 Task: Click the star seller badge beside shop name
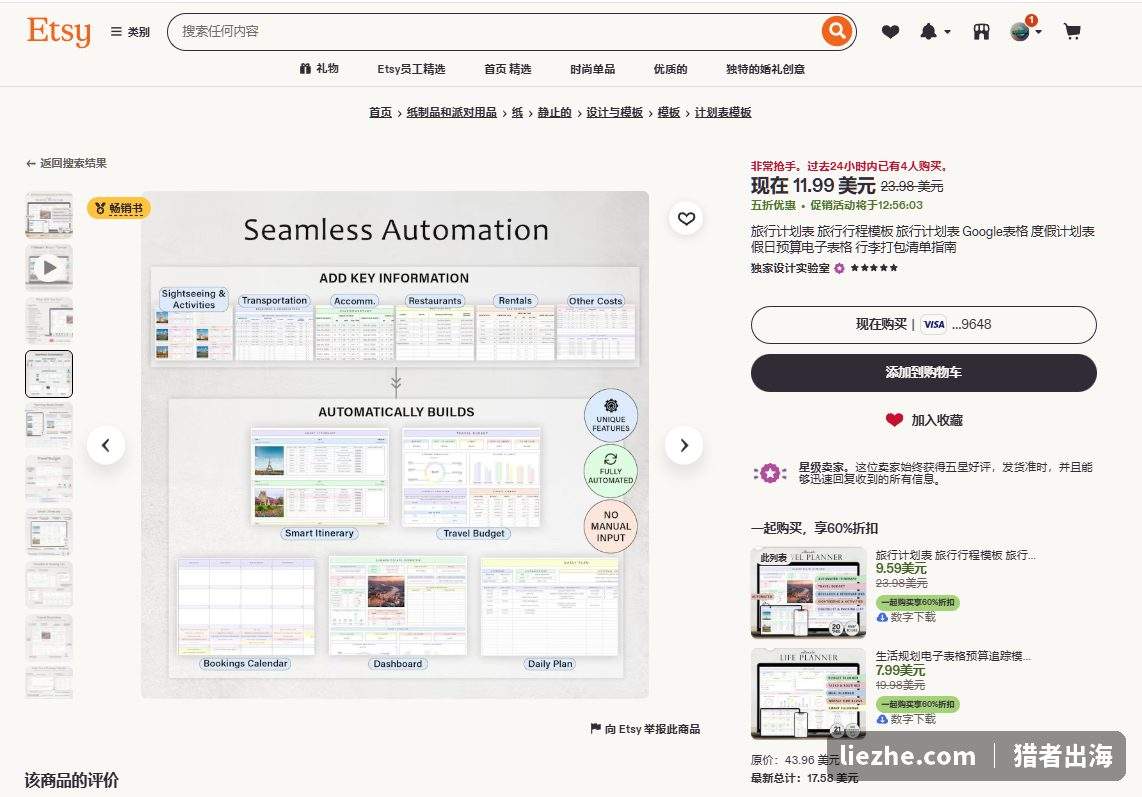(839, 268)
